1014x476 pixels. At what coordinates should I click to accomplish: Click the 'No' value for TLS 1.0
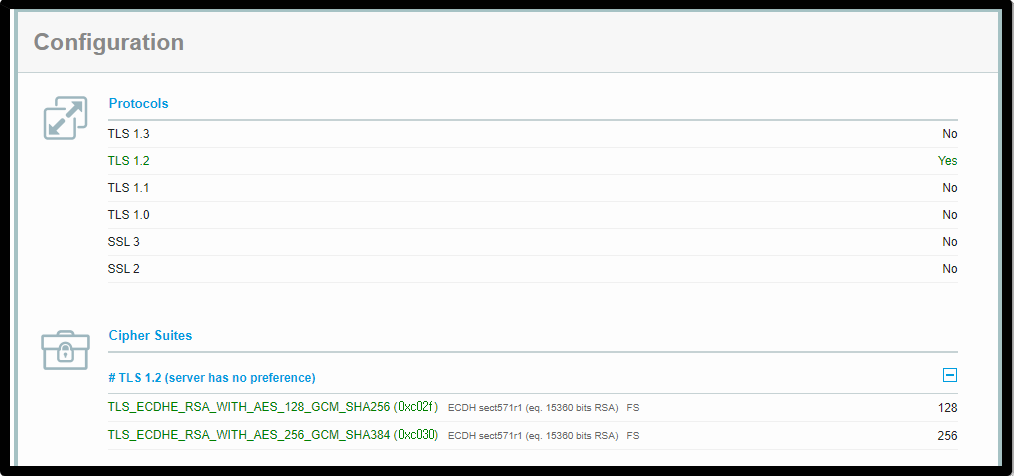pyautogui.click(x=949, y=215)
